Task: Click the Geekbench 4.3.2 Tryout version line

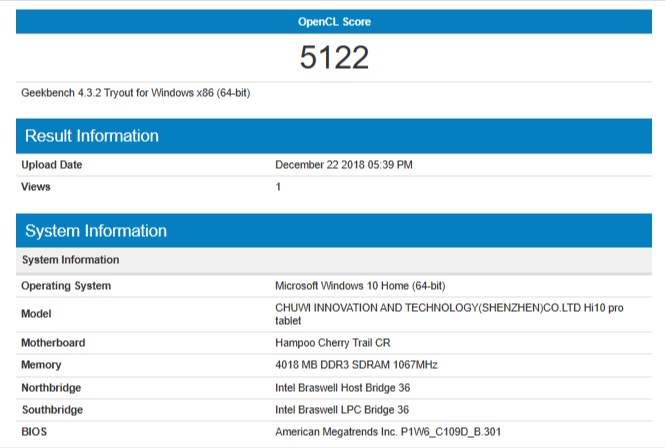Action: [136, 93]
